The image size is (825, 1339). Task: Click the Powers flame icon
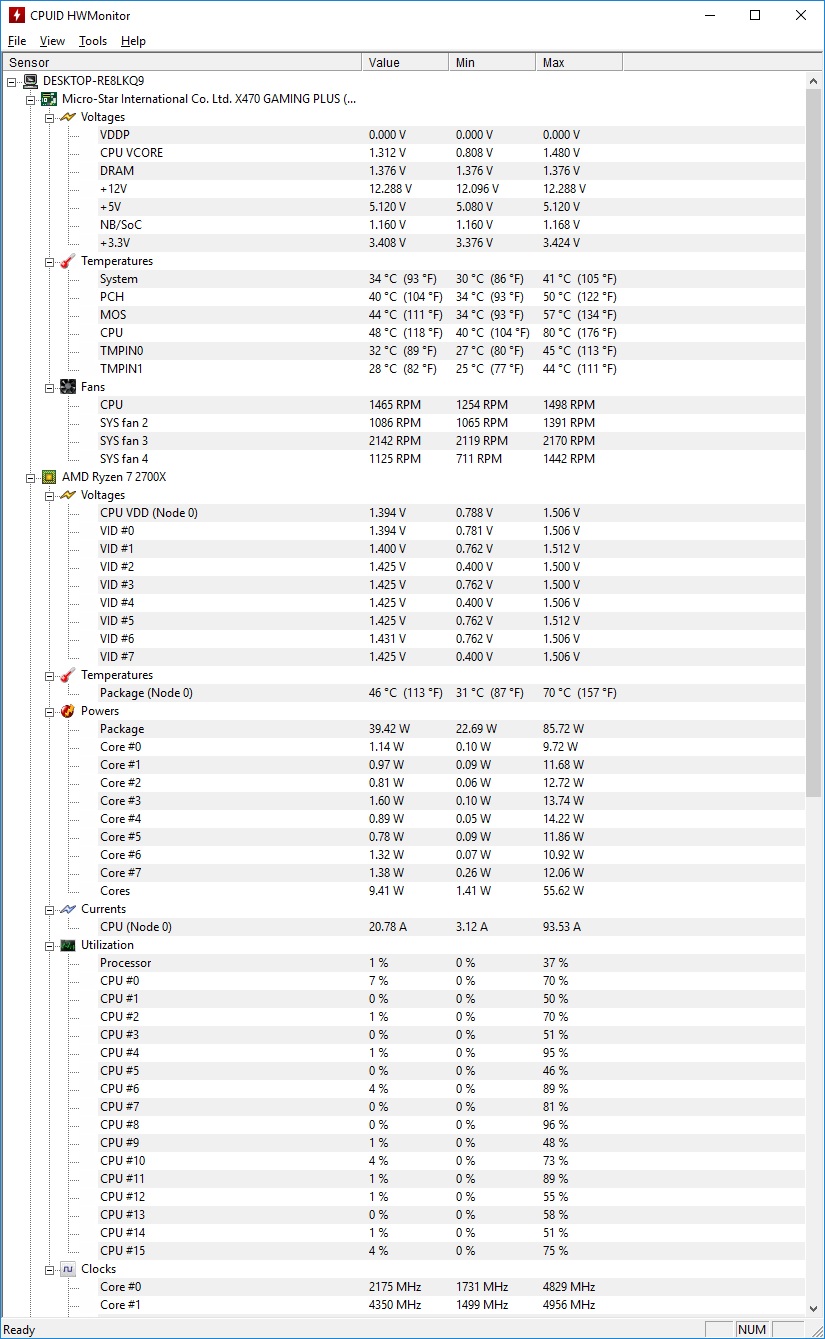(x=68, y=711)
